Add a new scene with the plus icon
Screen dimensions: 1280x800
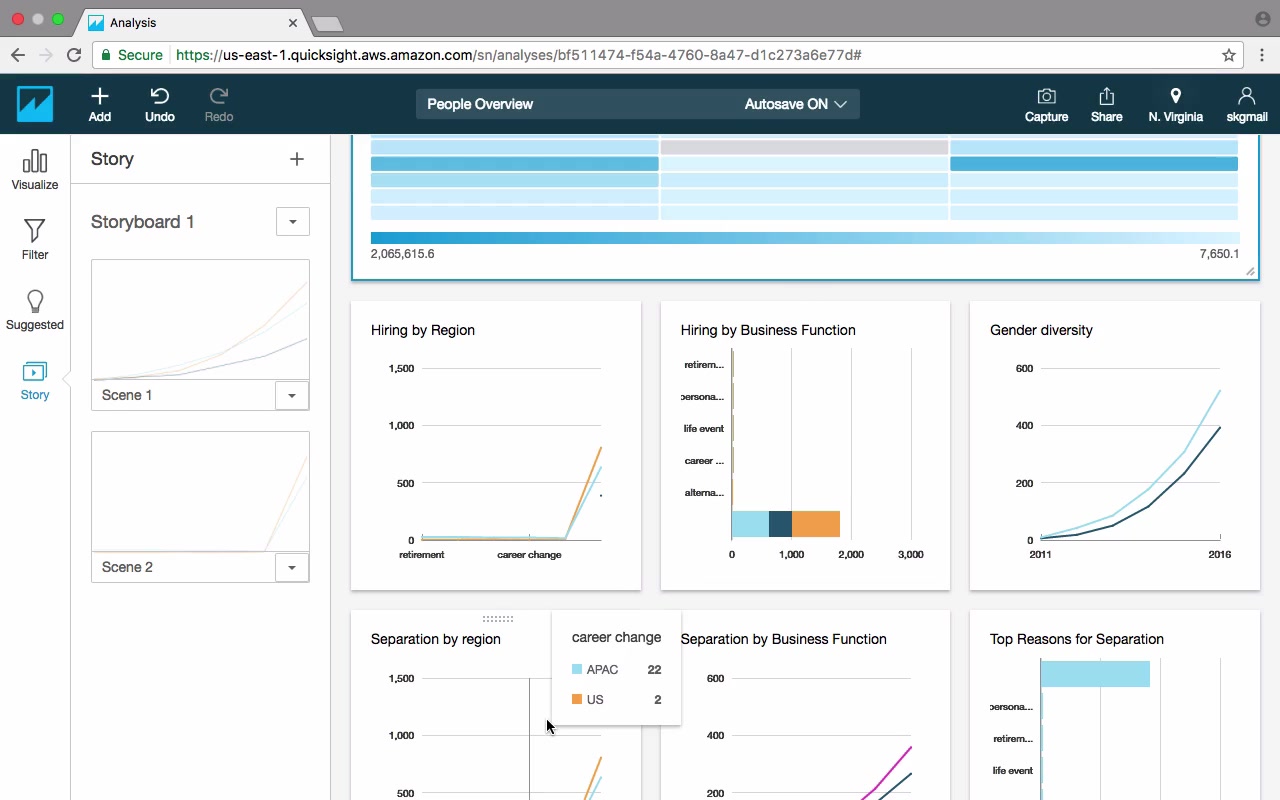click(297, 159)
